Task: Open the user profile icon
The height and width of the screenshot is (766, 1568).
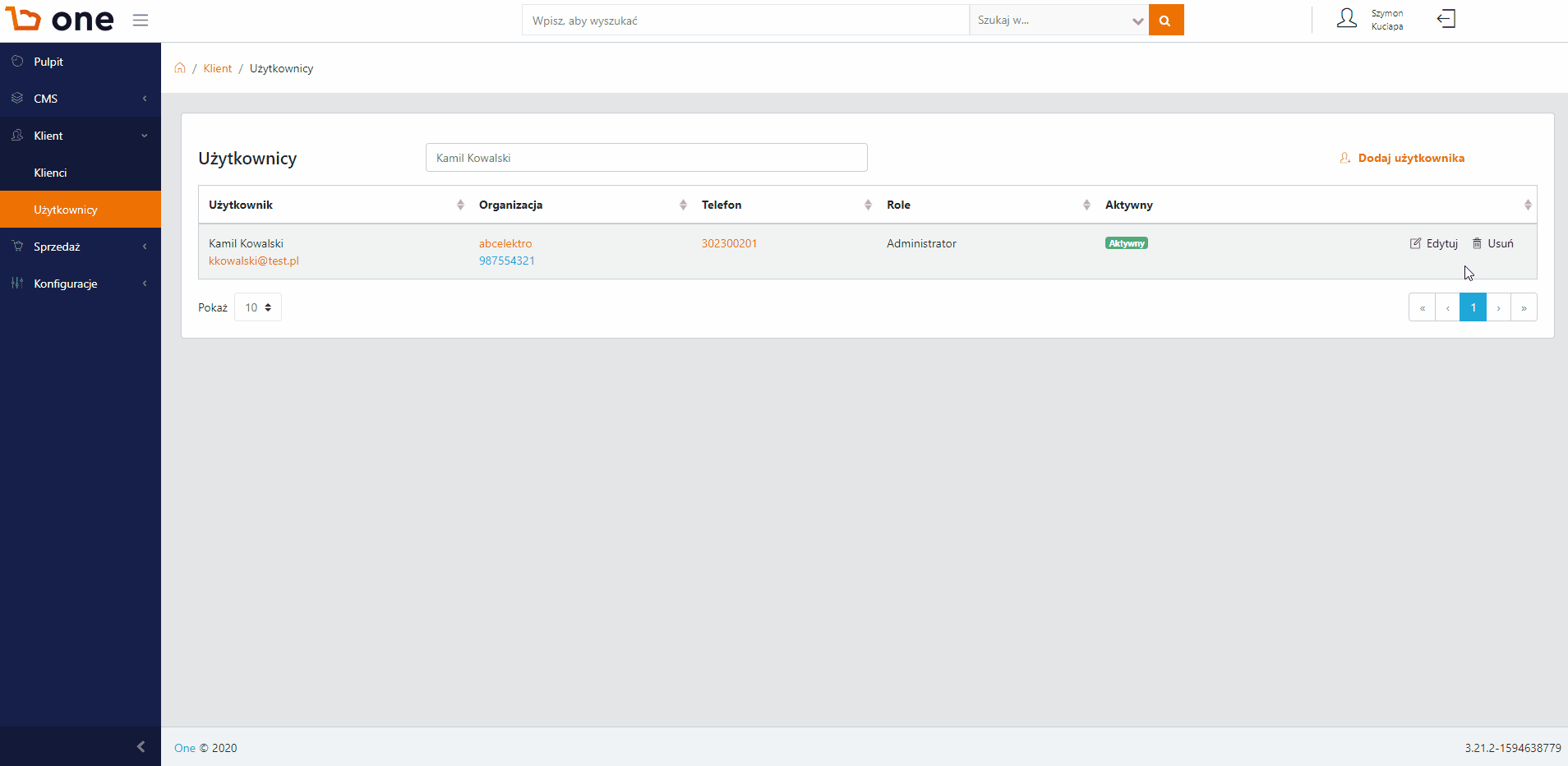Action: point(1346,19)
